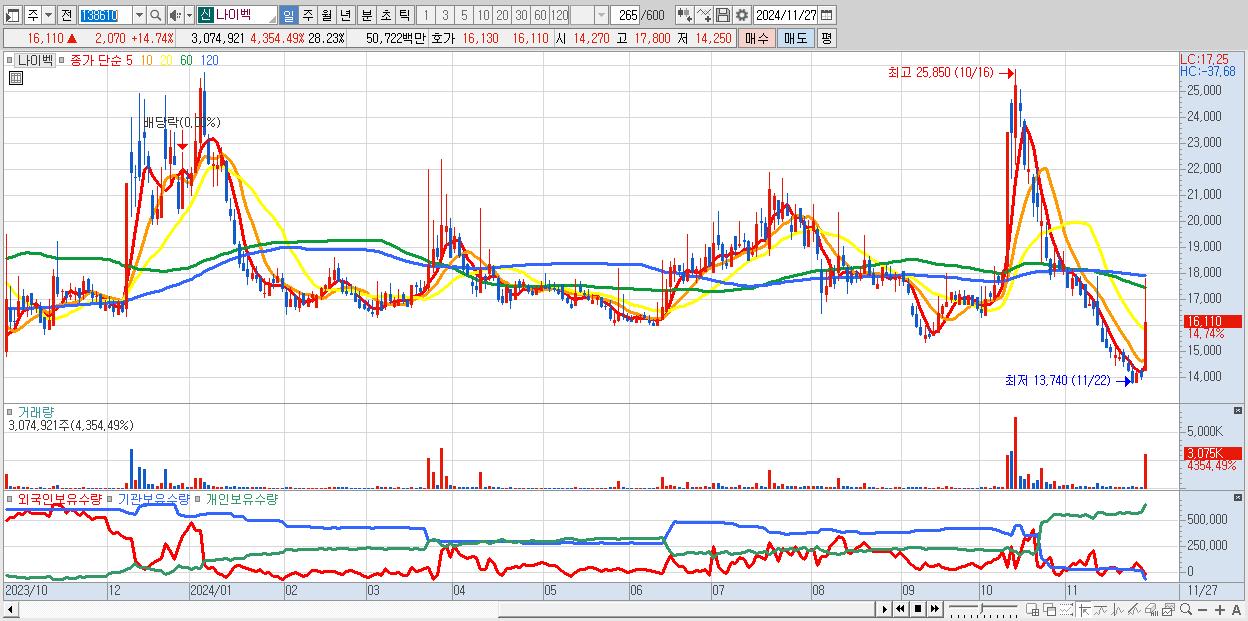This screenshot has height=621, width=1248.
Task: Click the 전 button beside stock code
Action: (x=66, y=15)
